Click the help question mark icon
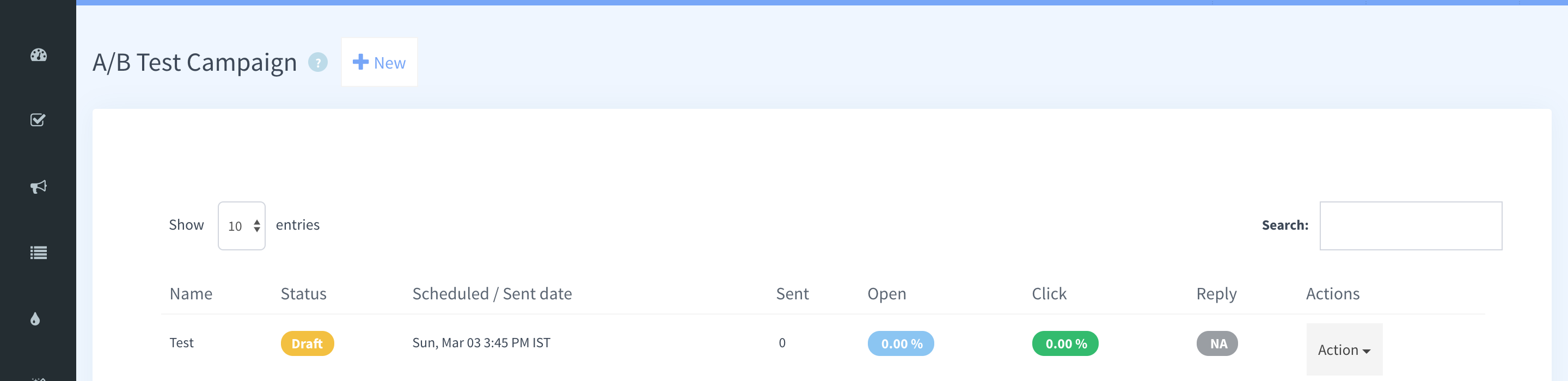 tap(318, 62)
